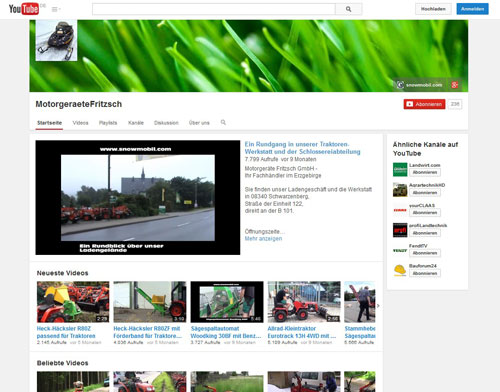
Task: Expand description with Mehr anzeigen
Action: (263, 239)
